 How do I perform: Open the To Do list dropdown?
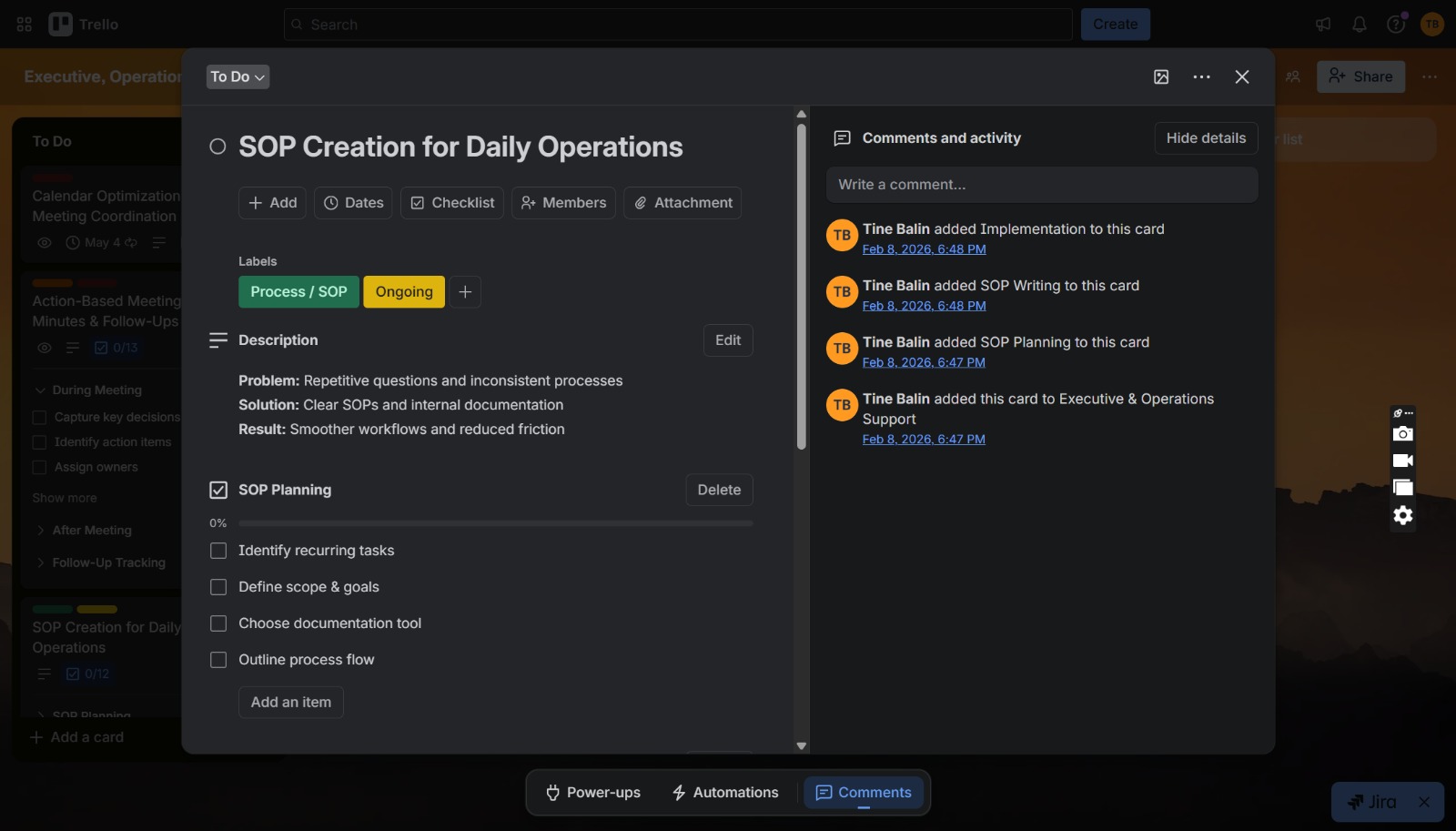click(238, 77)
